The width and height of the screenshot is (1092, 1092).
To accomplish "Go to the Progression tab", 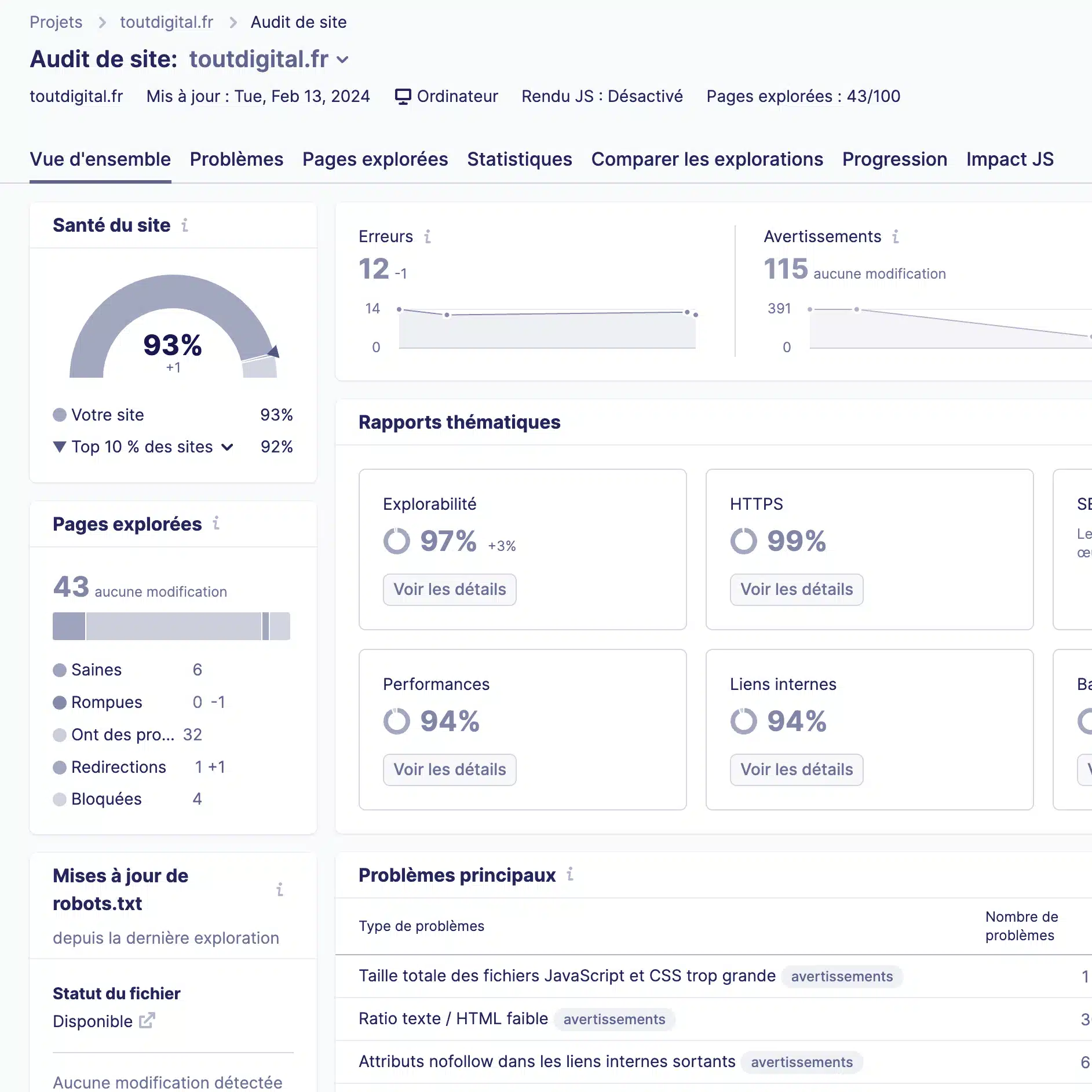I will [894, 159].
